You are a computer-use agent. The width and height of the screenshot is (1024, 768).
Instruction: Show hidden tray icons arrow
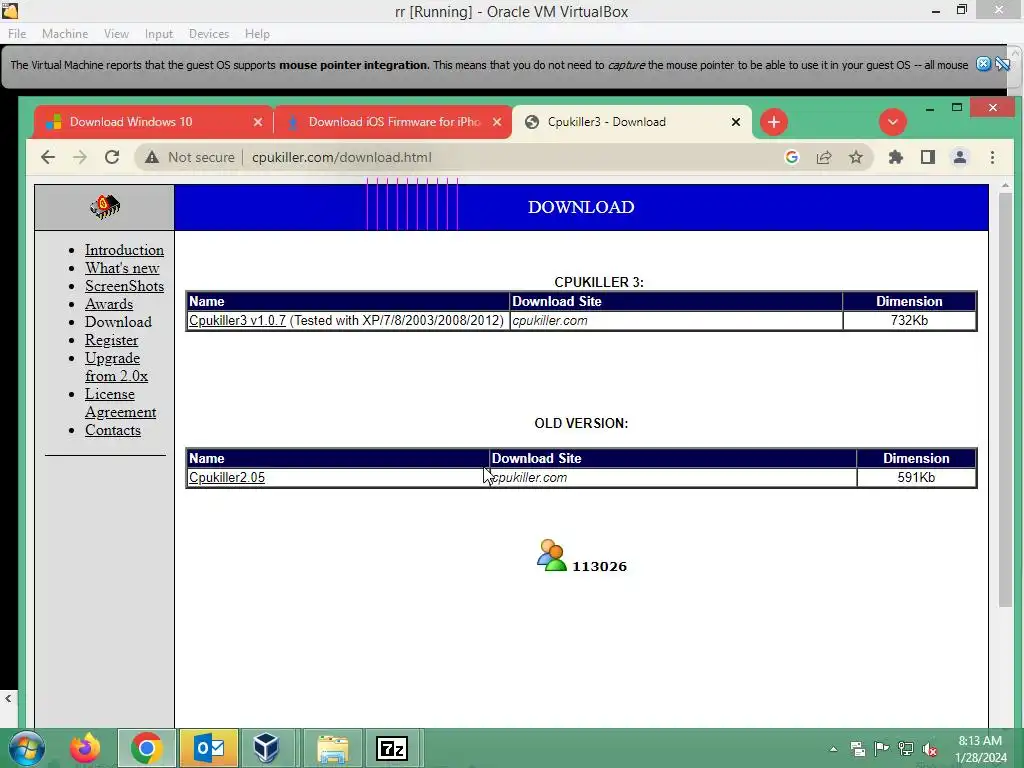[x=833, y=749]
